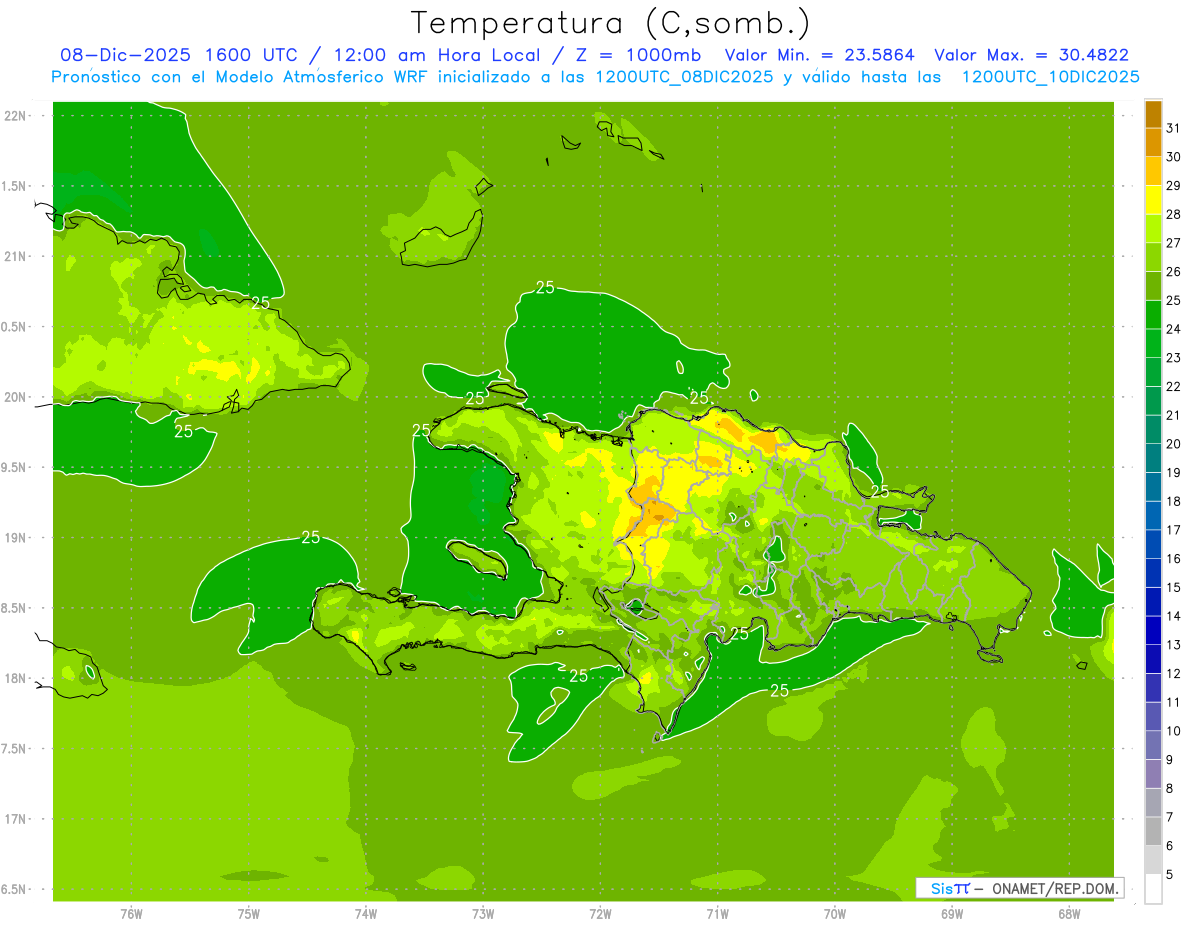Click the legend color band between 12 and 13

(x=1153, y=659)
